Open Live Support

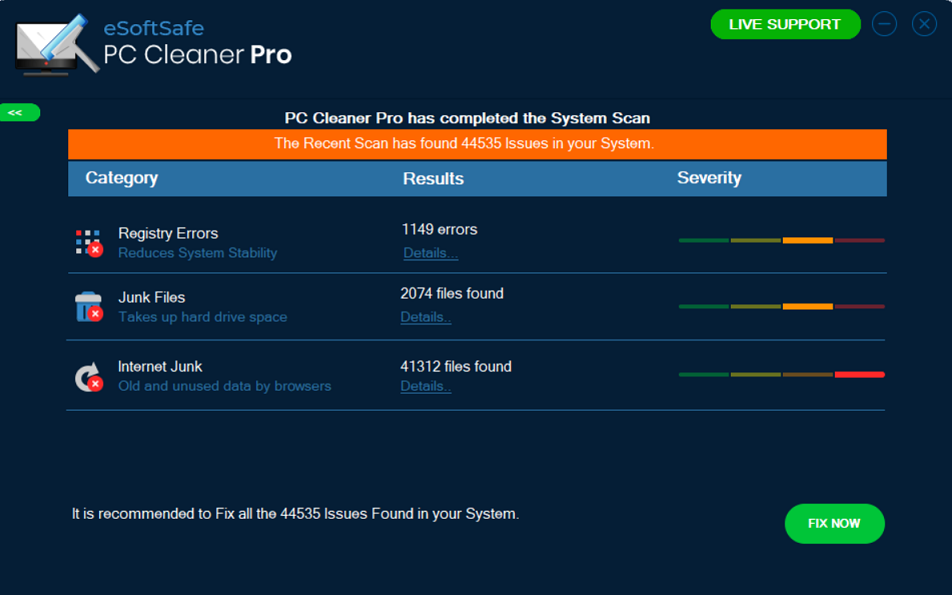785,24
